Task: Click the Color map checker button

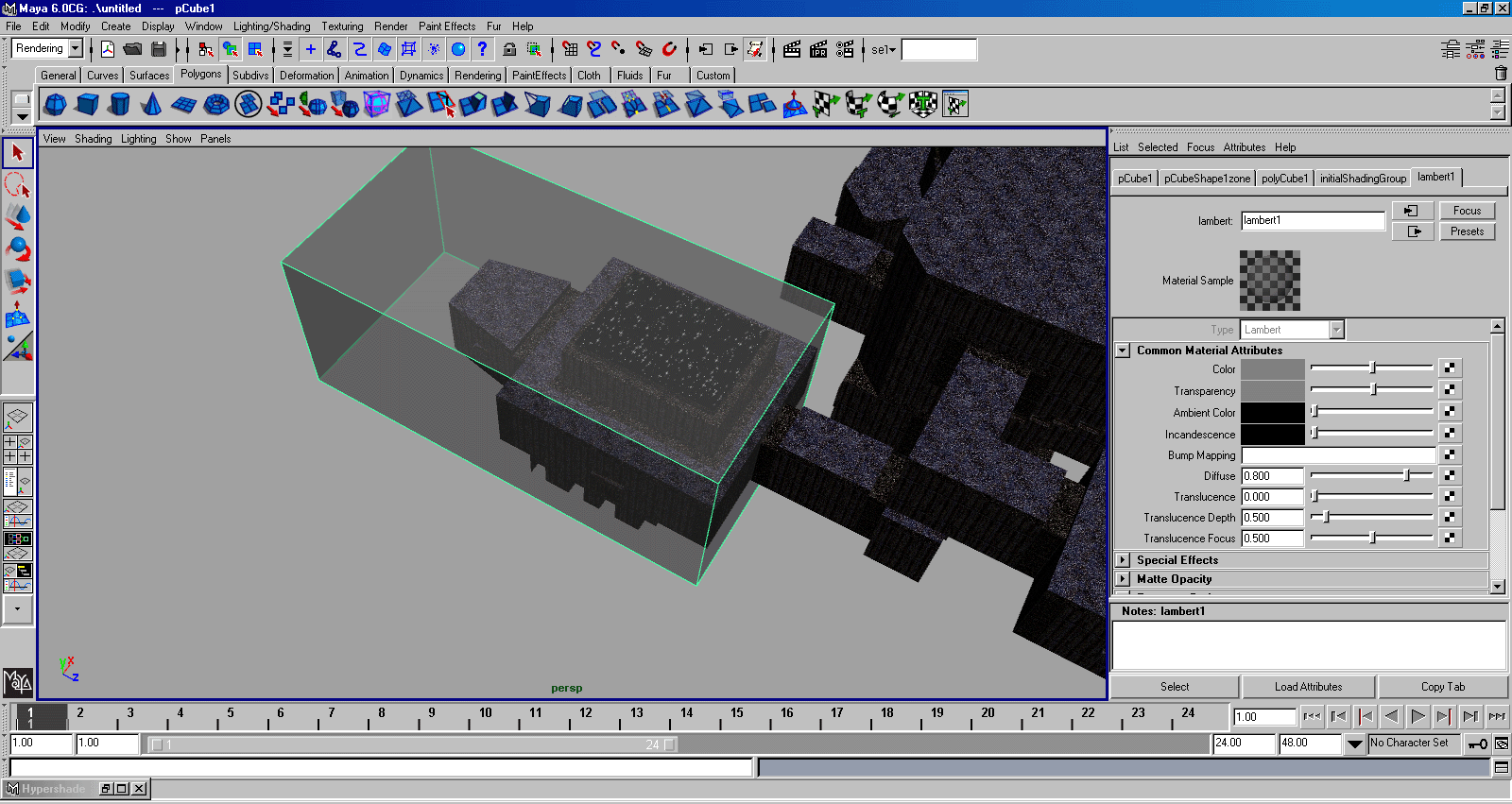Action: pos(1450,368)
